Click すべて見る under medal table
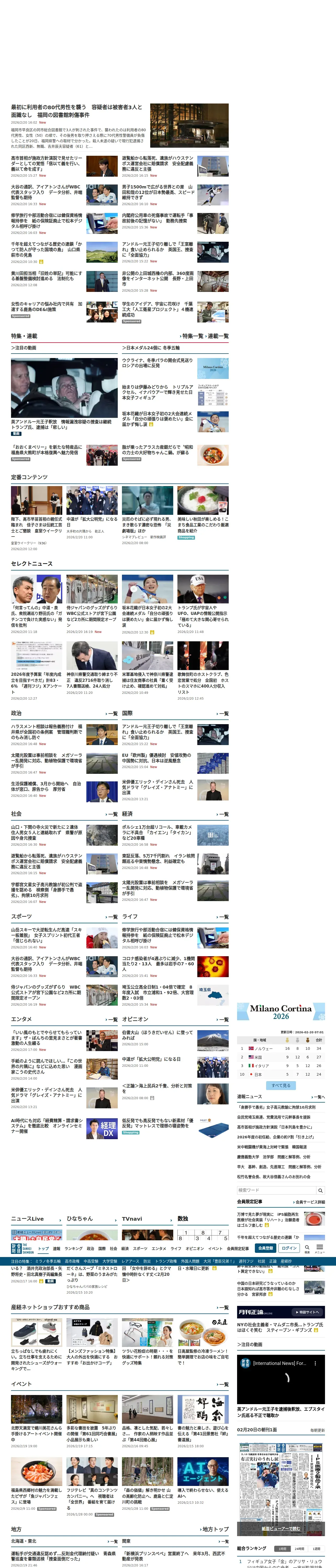 [281, 1085]
